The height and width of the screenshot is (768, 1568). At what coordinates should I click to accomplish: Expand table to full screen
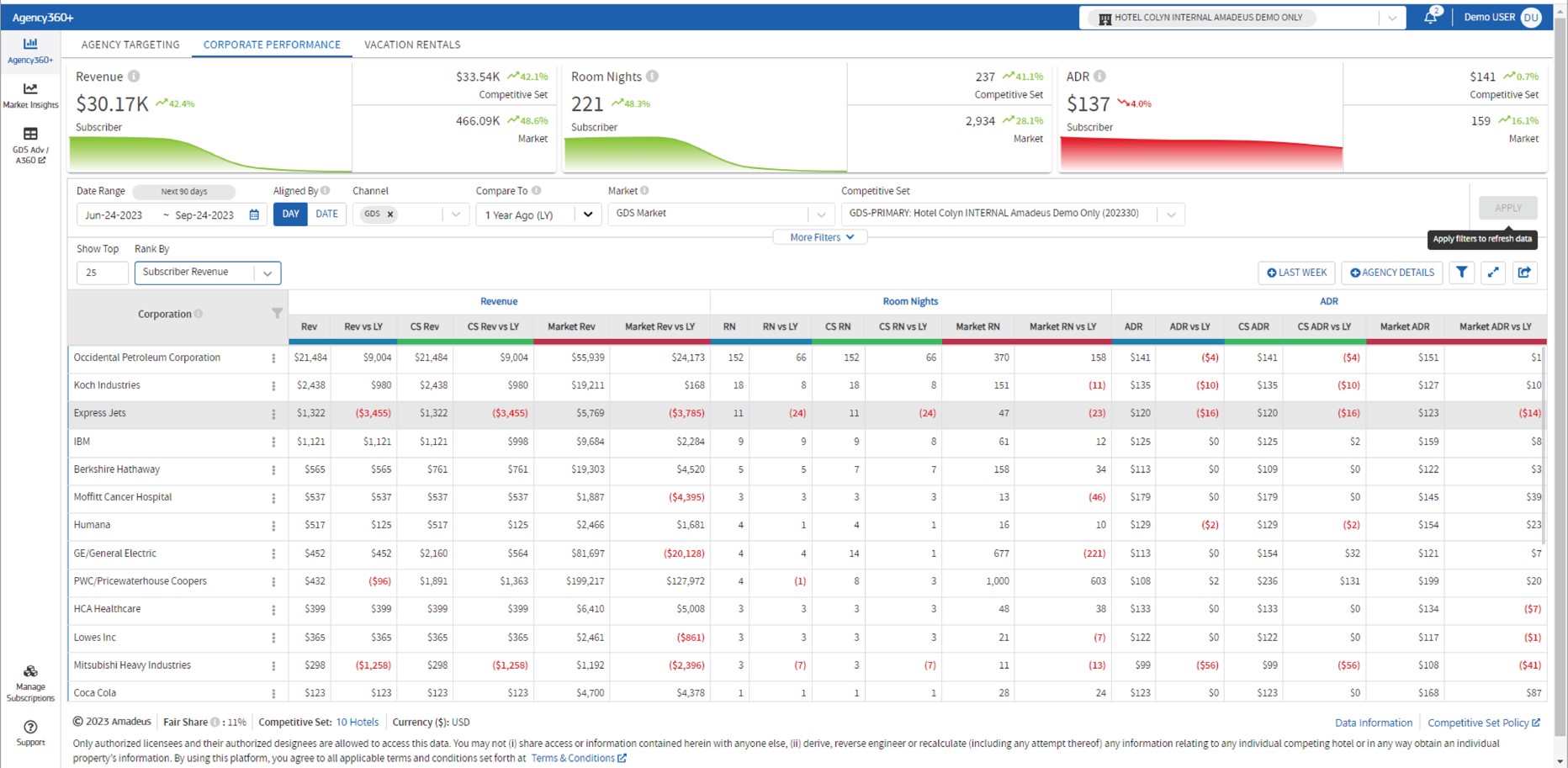[1493, 273]
